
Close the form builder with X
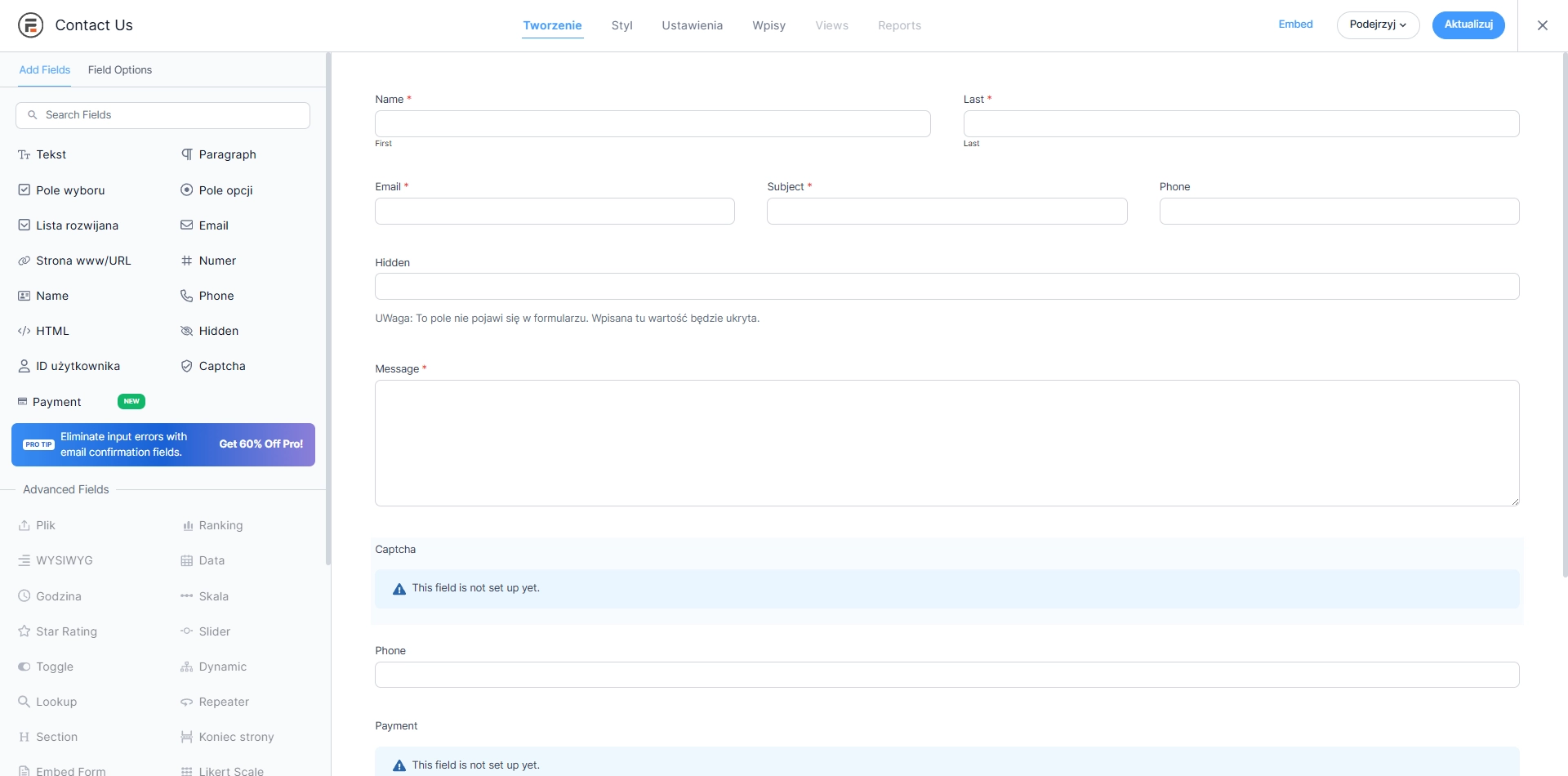click(1543, 25)
